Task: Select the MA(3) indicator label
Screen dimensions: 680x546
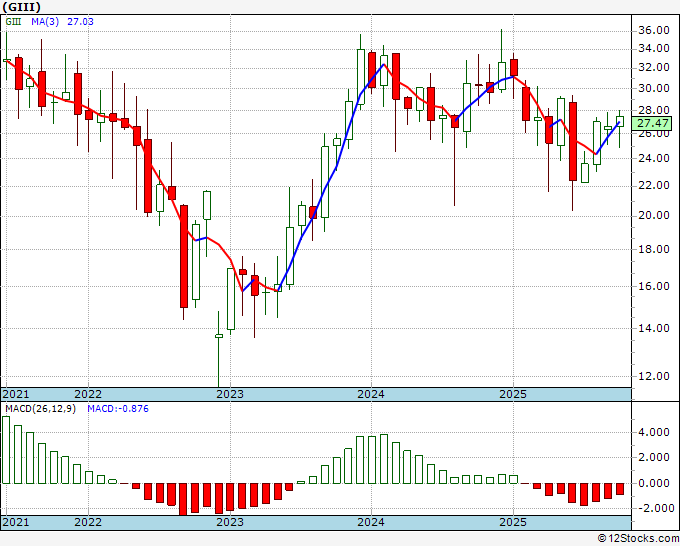Action: (x=45, y=22)
